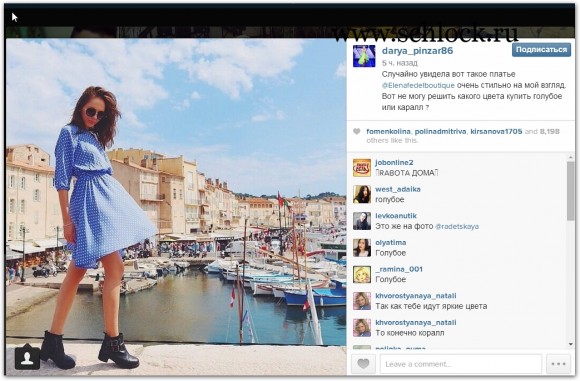Click the tagged people icon on photo

click(27, 357)
